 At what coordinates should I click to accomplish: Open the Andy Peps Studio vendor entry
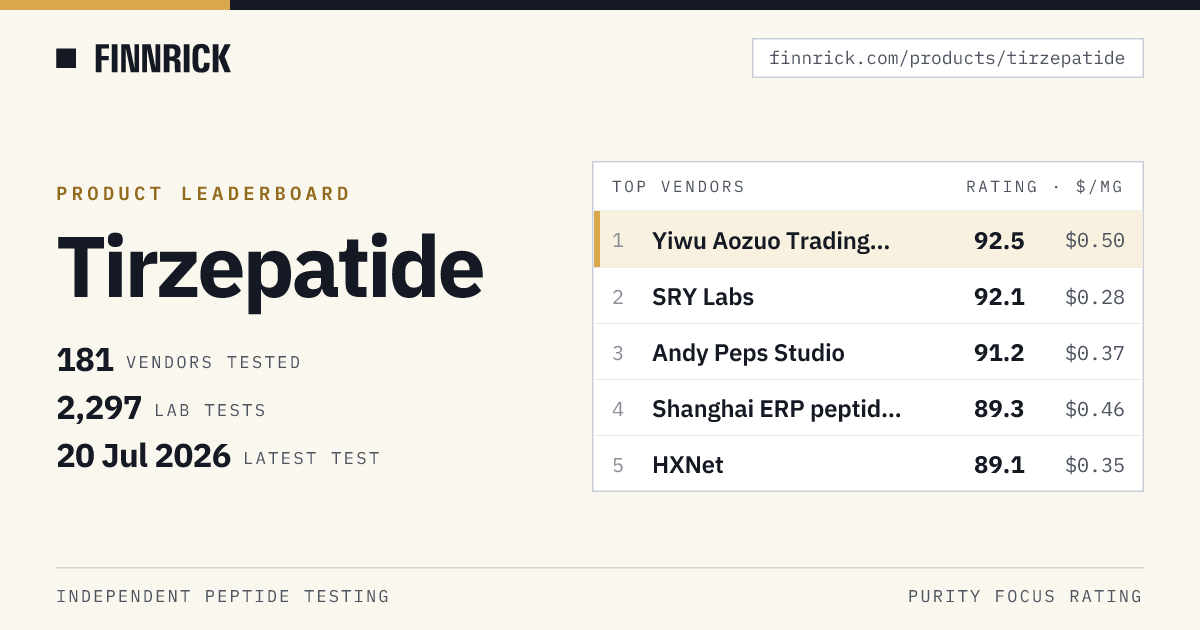click(868, 352)
